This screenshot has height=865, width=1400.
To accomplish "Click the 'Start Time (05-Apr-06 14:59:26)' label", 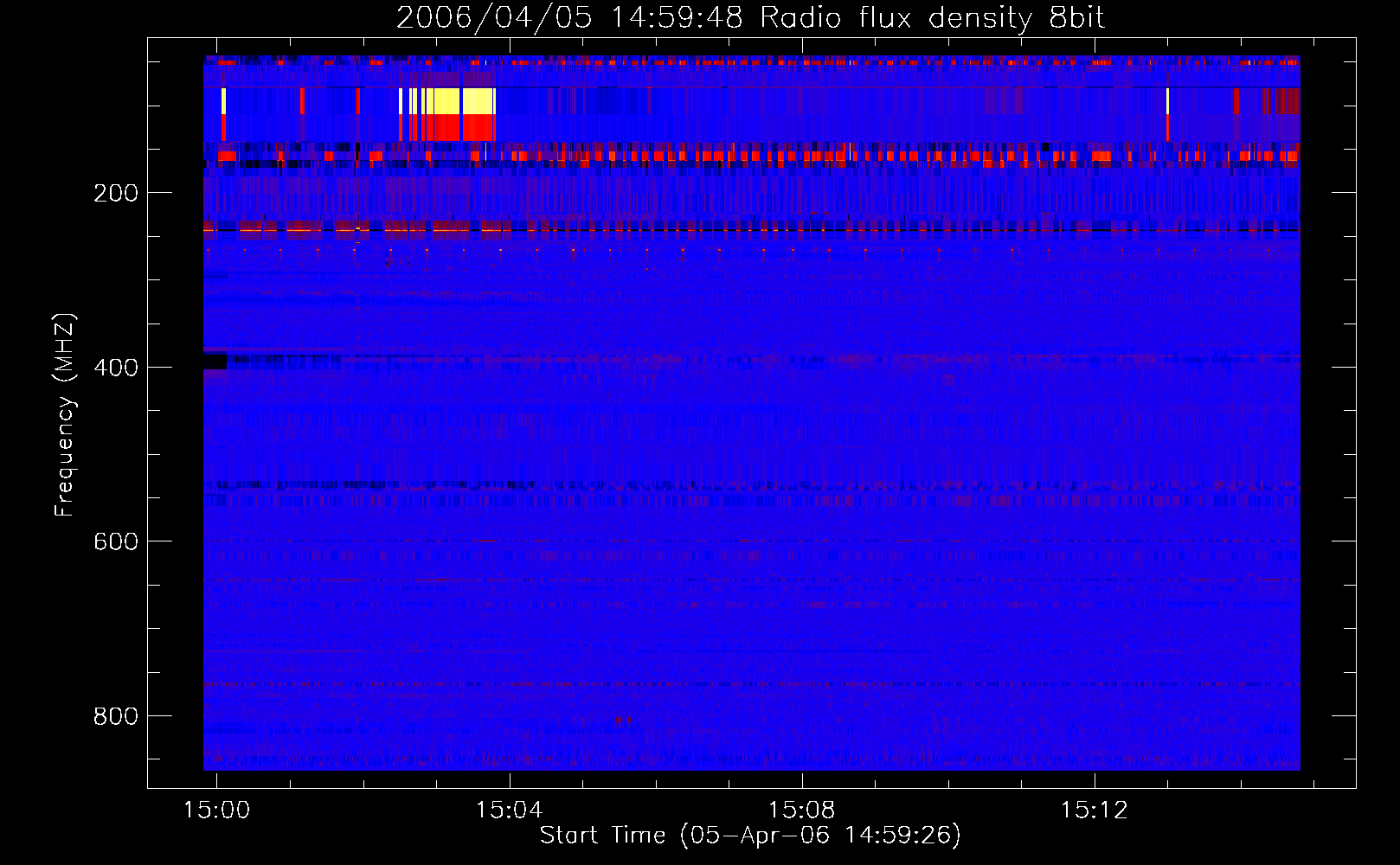I will tap(750, 836).
